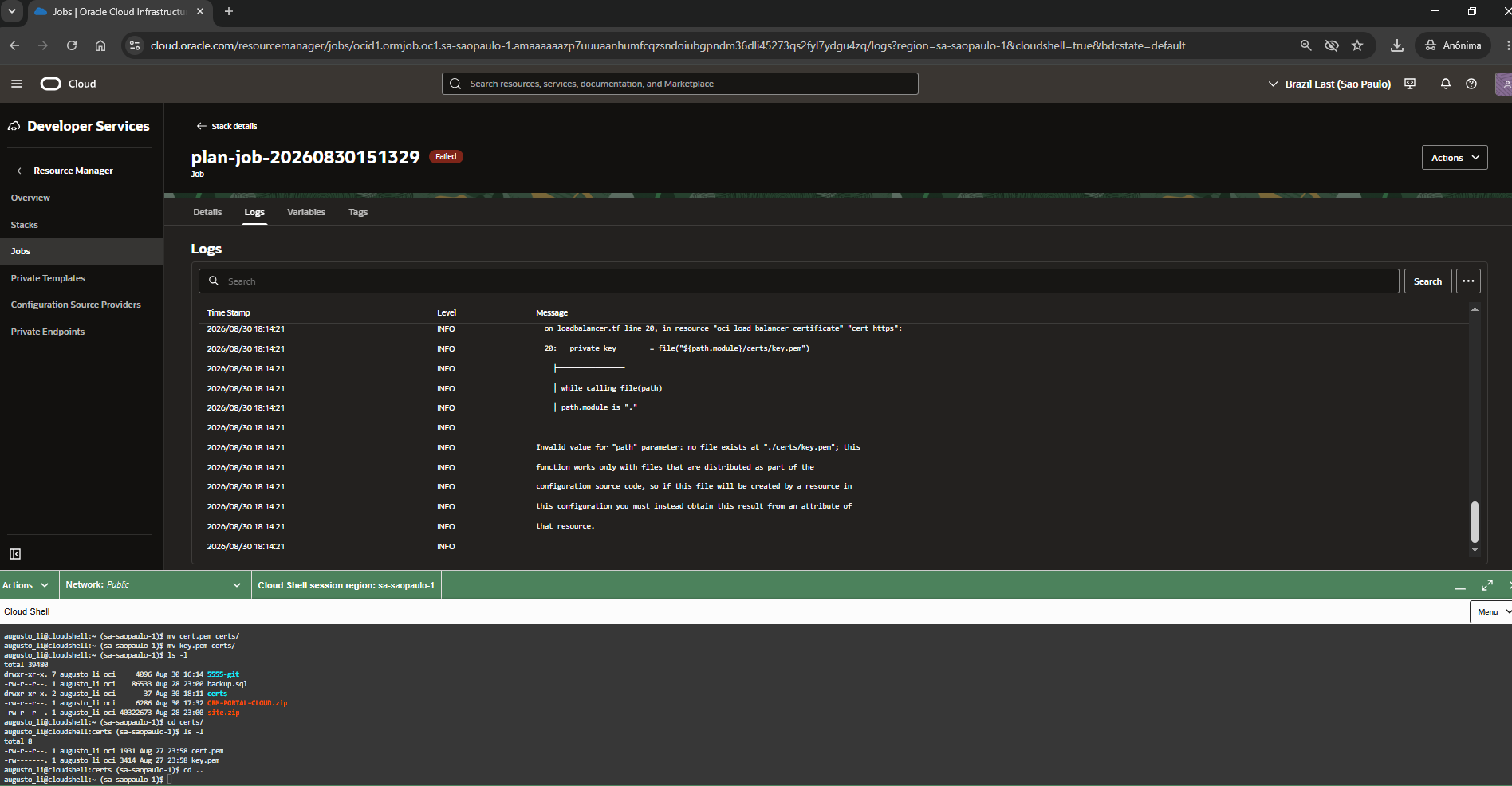
Task: Focus the logs Search field
Action: [x=798, y=281]
